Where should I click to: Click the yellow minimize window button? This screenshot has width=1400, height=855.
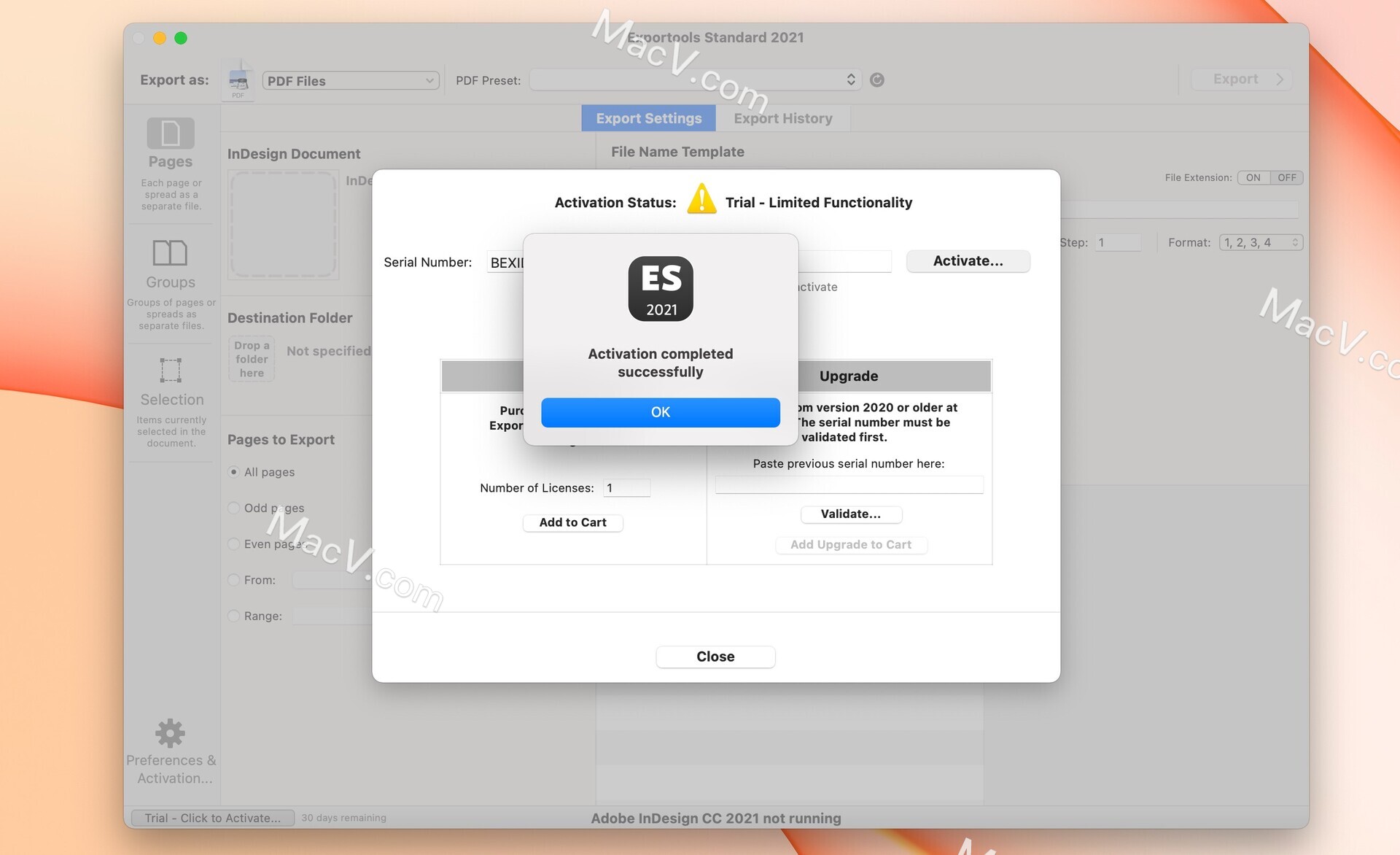click(x=160, y=38)
